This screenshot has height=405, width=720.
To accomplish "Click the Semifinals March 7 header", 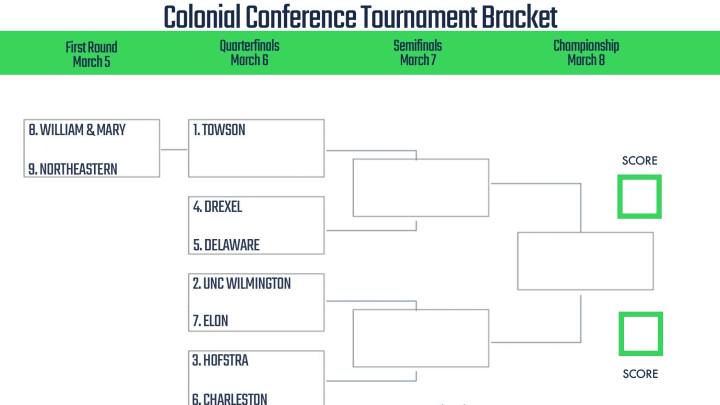I will click(418, 53).
